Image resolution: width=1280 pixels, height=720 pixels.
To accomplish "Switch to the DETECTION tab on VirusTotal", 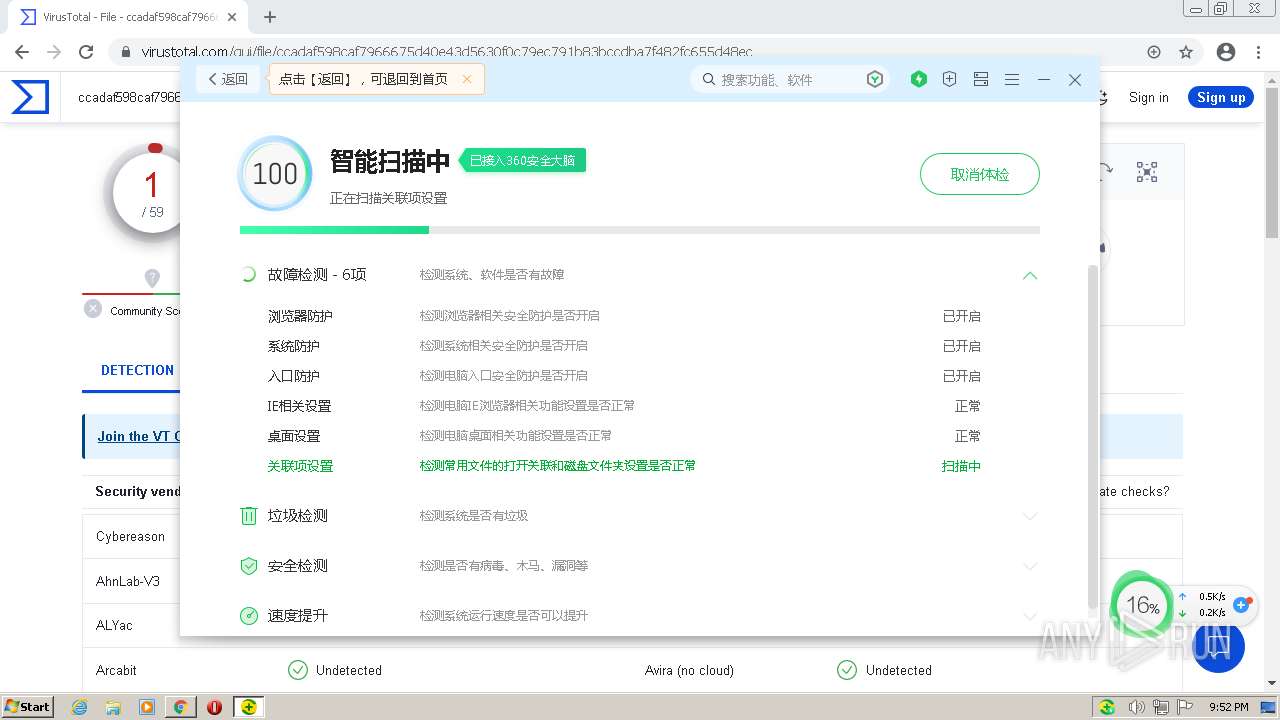I will point(137,370).
